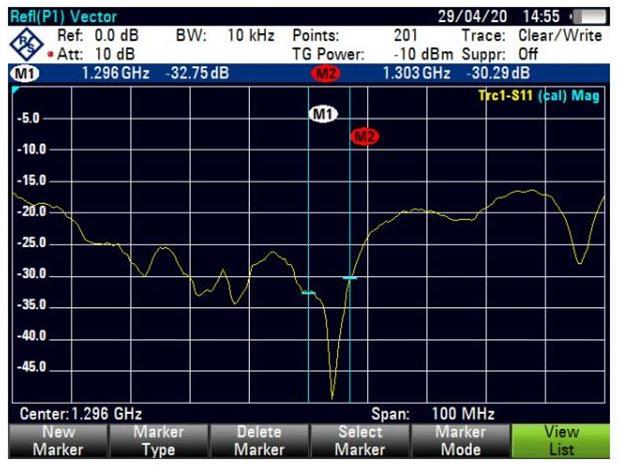Click the -30.0 axis label
620x467 pixels.
coord(31,274)
